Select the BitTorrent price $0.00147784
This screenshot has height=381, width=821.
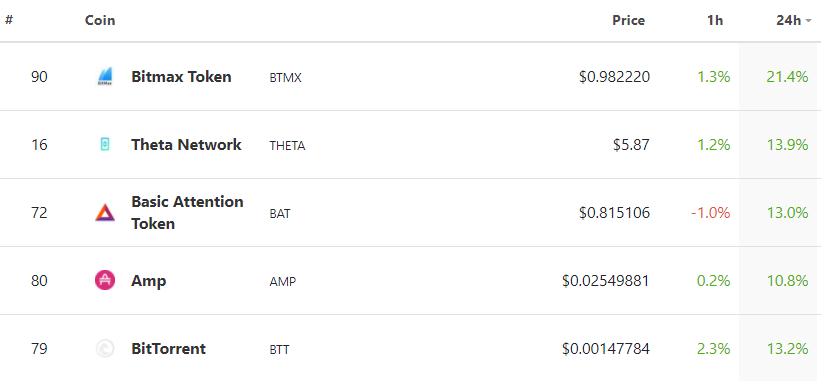tap(606, 349)
